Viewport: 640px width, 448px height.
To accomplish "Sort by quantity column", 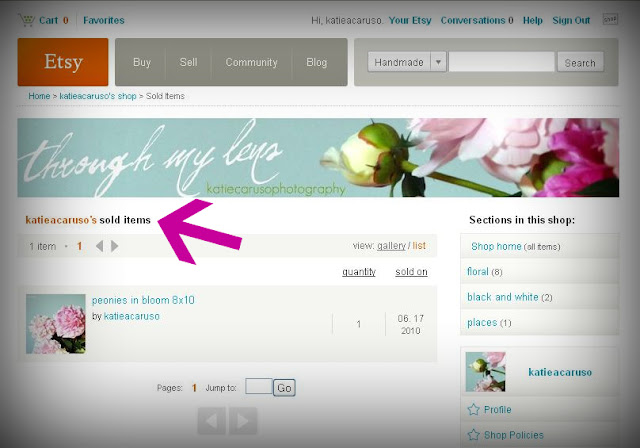I will point(359,272).
